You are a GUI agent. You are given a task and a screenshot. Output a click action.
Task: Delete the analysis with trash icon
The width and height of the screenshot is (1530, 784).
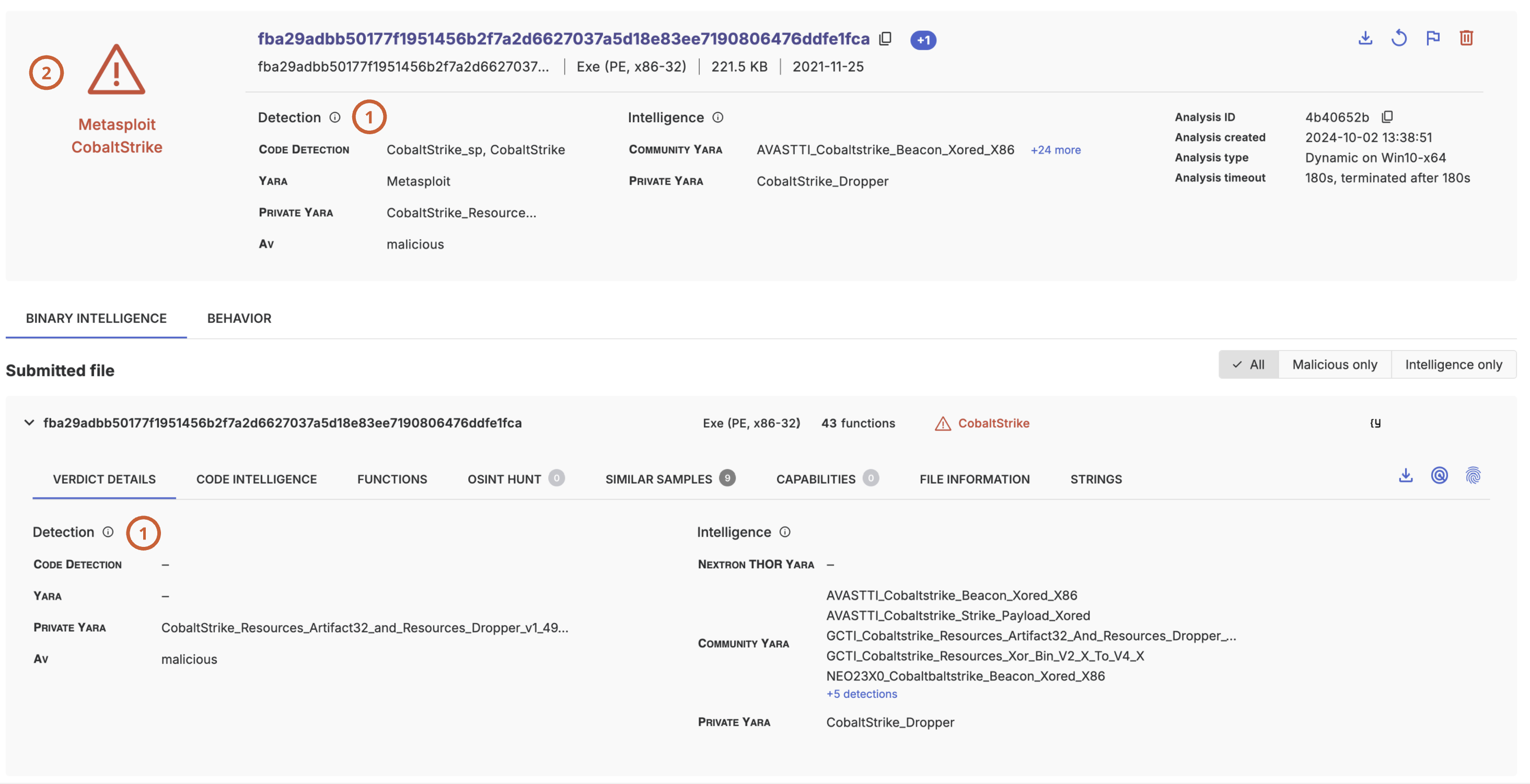coord(1466,38)
